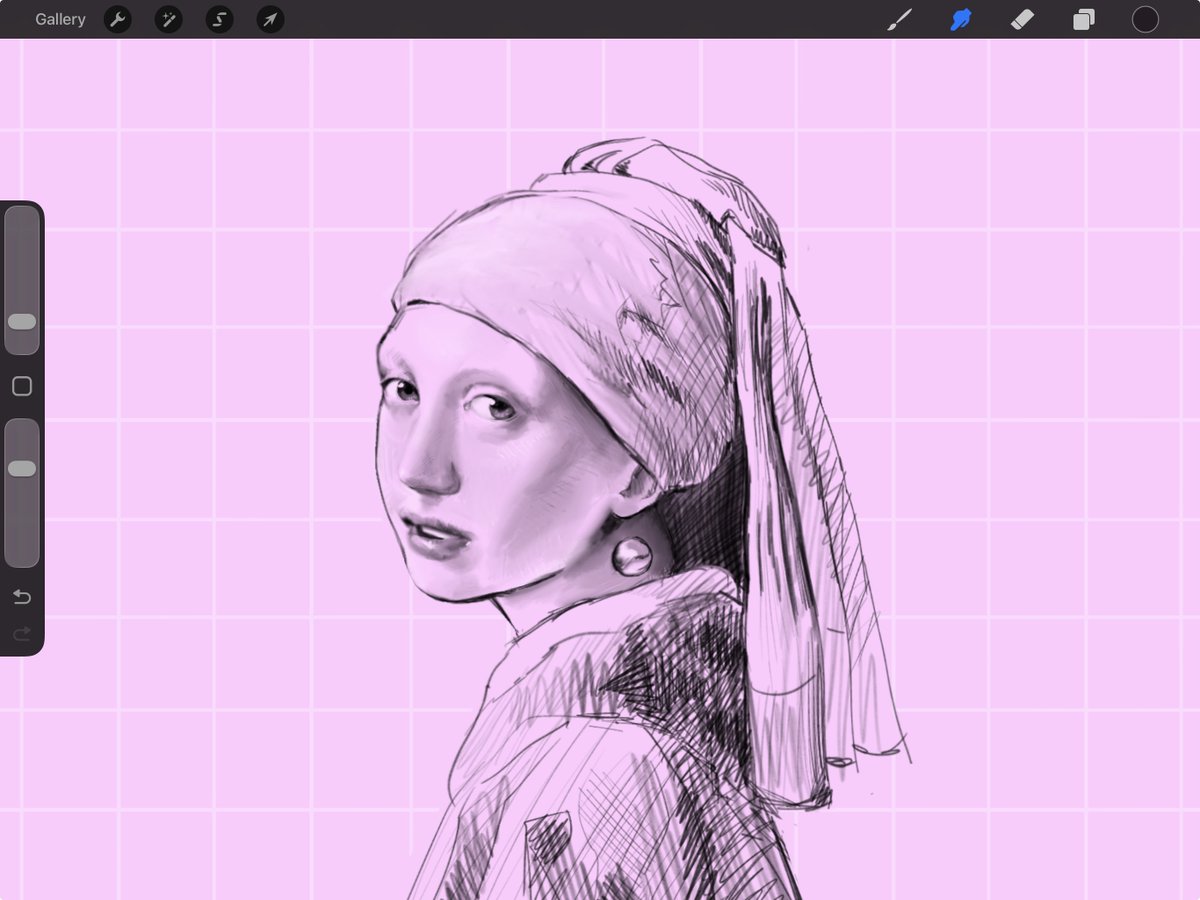Screen dimensions: 1200x900
Task: Tap the square modify button in sidebar
Action: (x=22, y=386)
